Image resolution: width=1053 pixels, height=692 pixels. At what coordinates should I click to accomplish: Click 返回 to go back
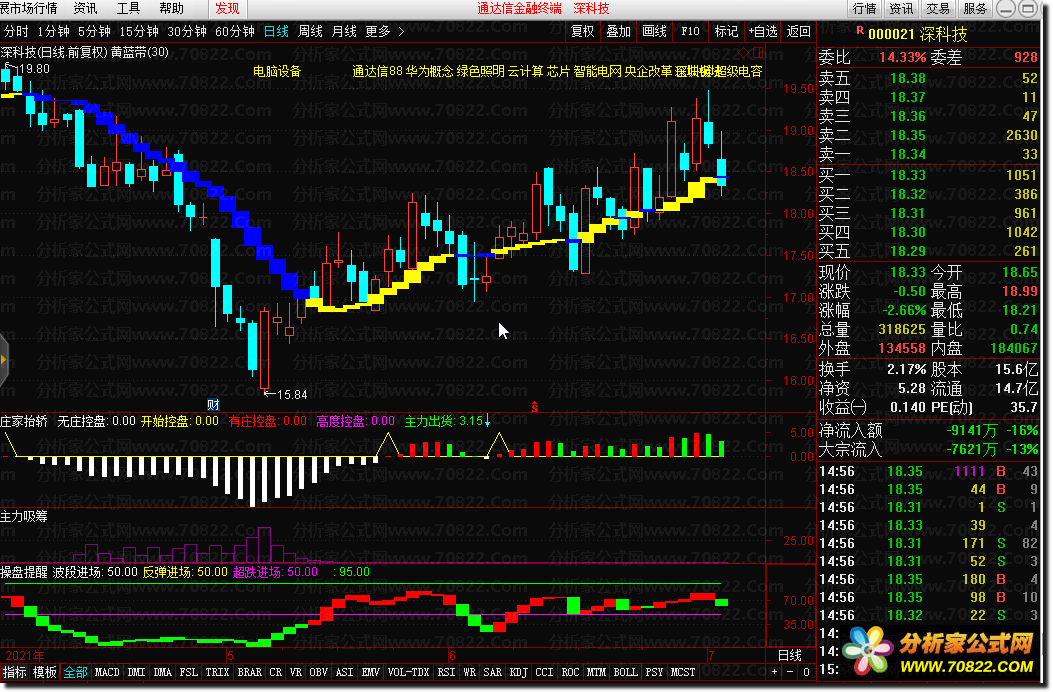pyautogui.click(x=798, y=32)
